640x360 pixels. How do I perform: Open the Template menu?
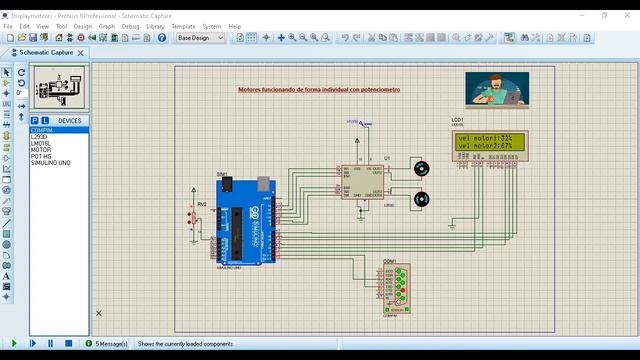[183, 27]
